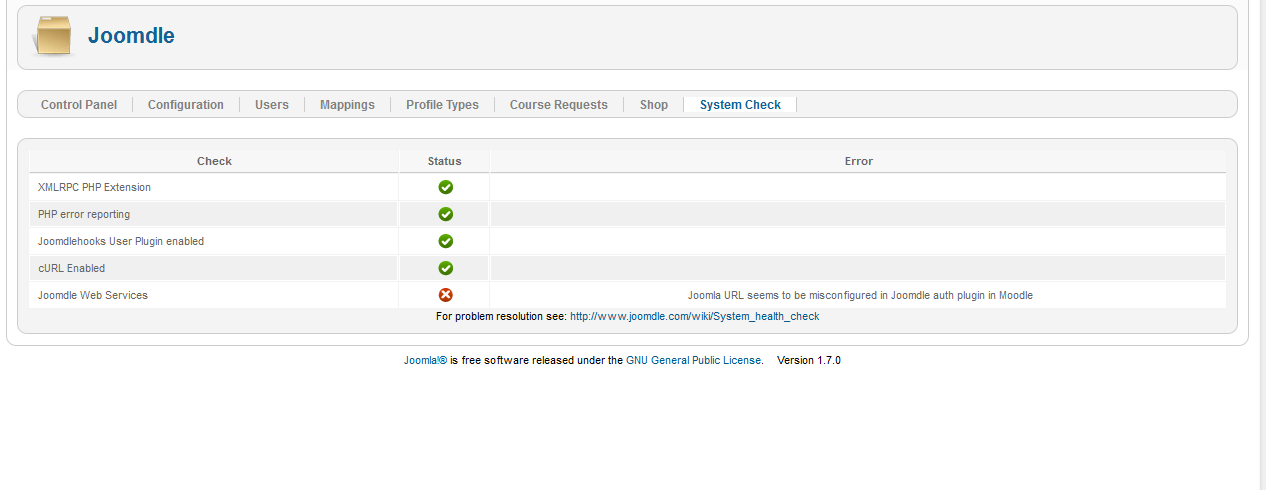Viewport: 1266px width, 490px height.
Task: Open the Course Requests tab
Action: click(559, 104)
